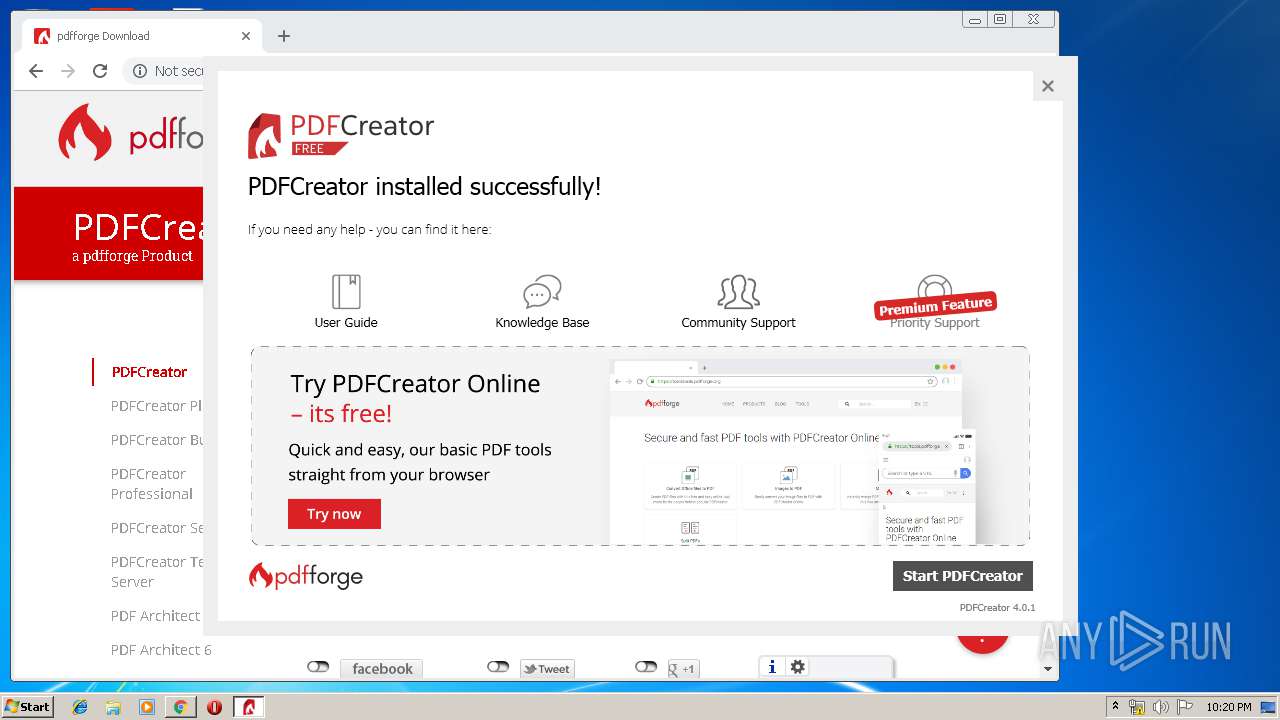Click the volume speaker tray icon
This screenshot has width=1280, height=720.
tap(1160, 707)
